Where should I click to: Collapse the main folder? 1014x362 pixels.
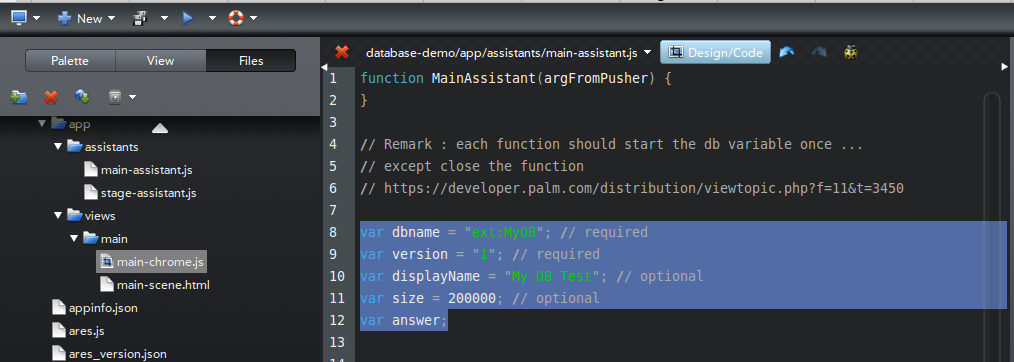coord(74,239)
